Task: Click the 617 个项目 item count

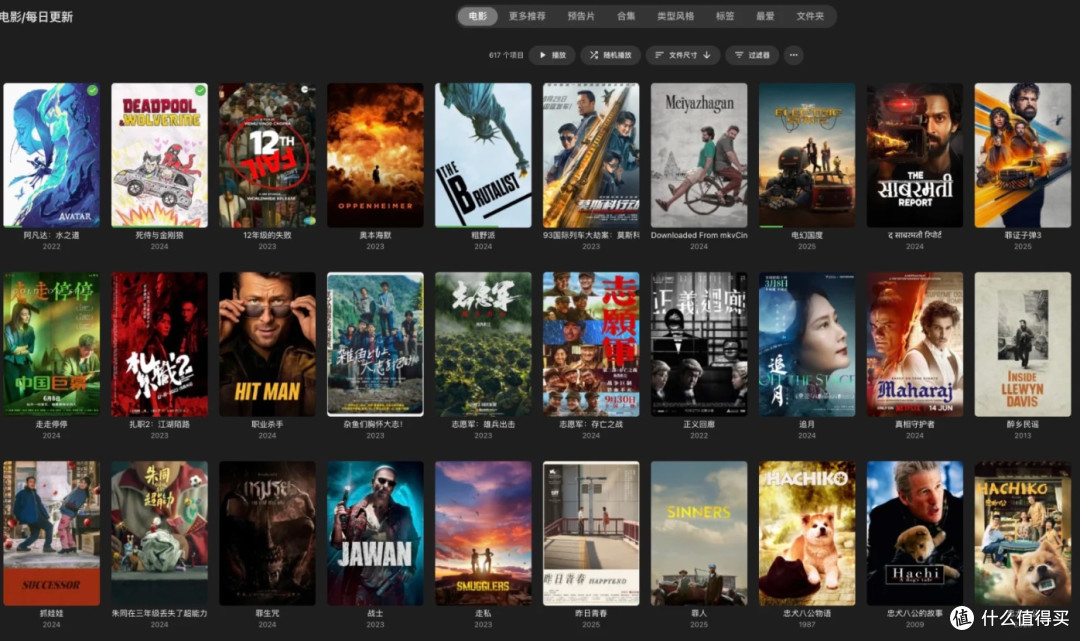Action: 506,55
